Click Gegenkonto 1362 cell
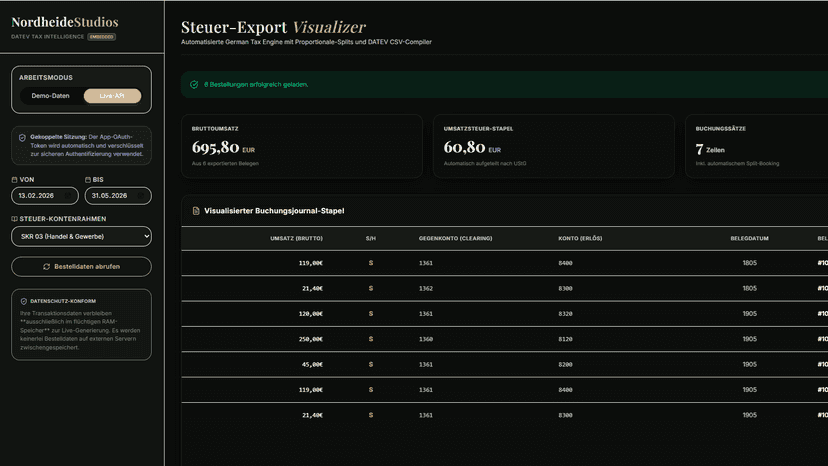 pos(426,288)
